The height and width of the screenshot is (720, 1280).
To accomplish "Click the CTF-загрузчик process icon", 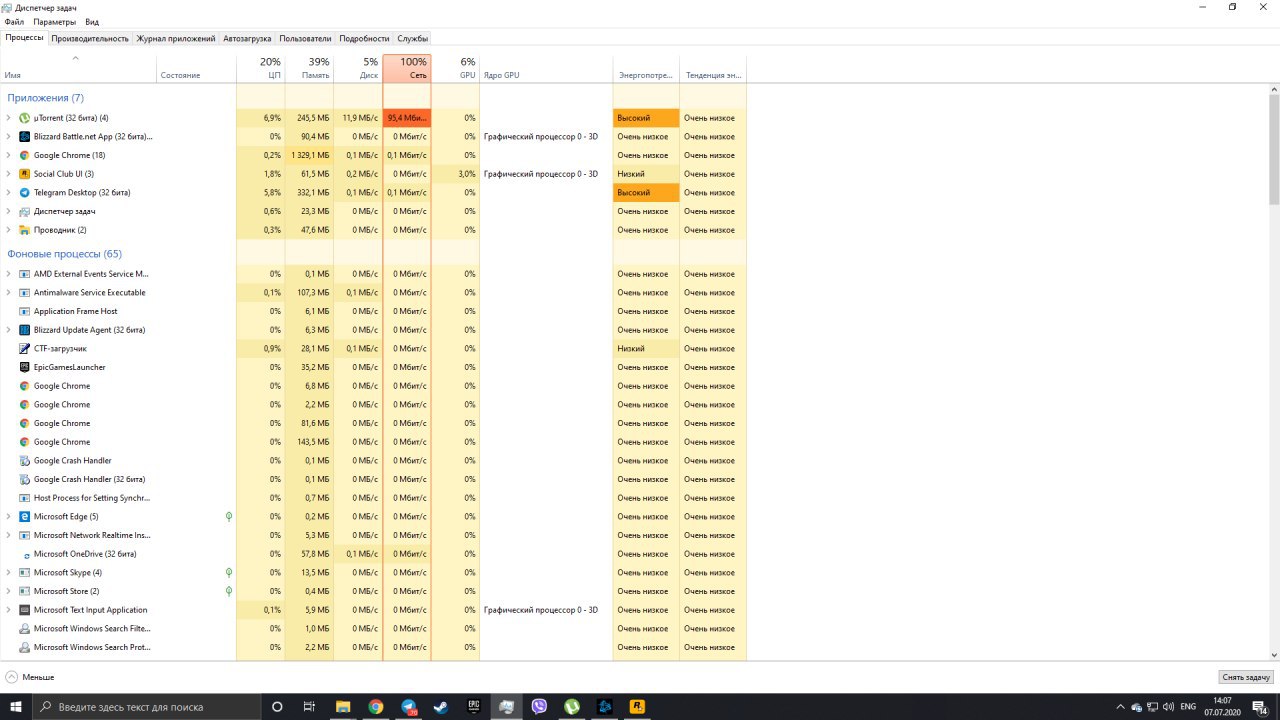I will point(25,348).
